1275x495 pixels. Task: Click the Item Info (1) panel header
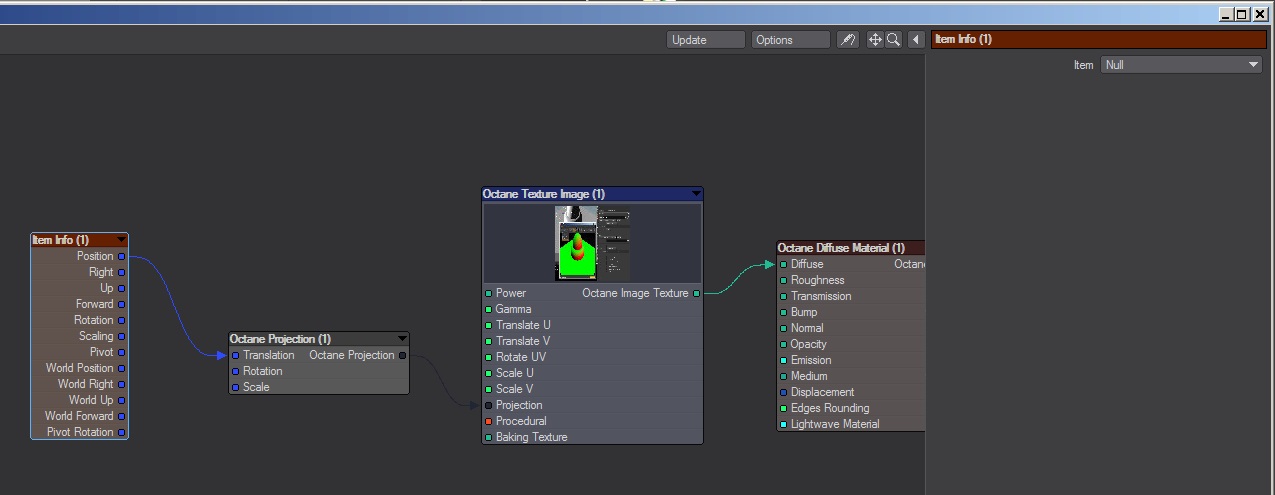pyautogui.click(x=1099, y=39)
